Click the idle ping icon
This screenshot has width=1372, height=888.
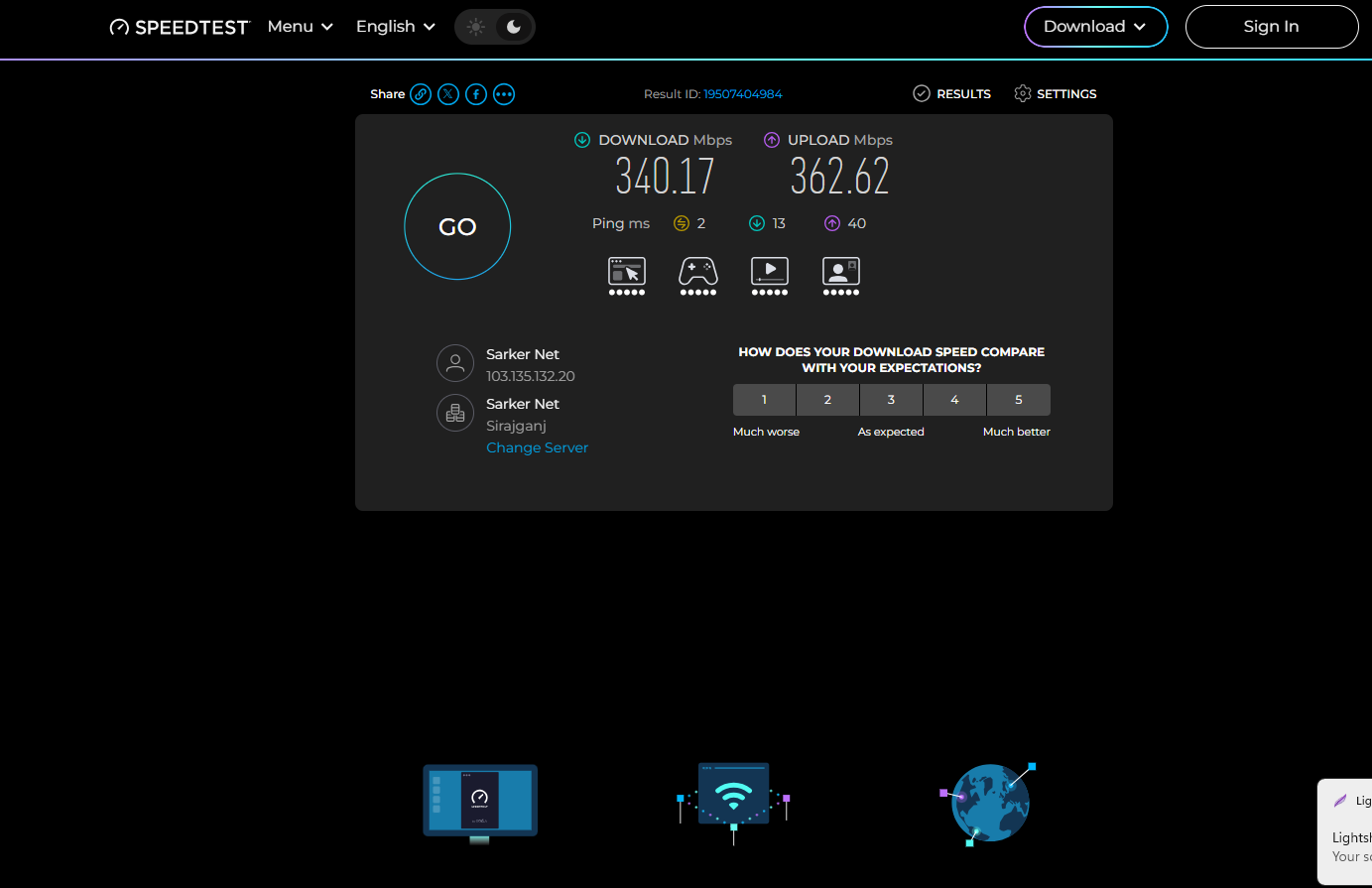point(681,223)
